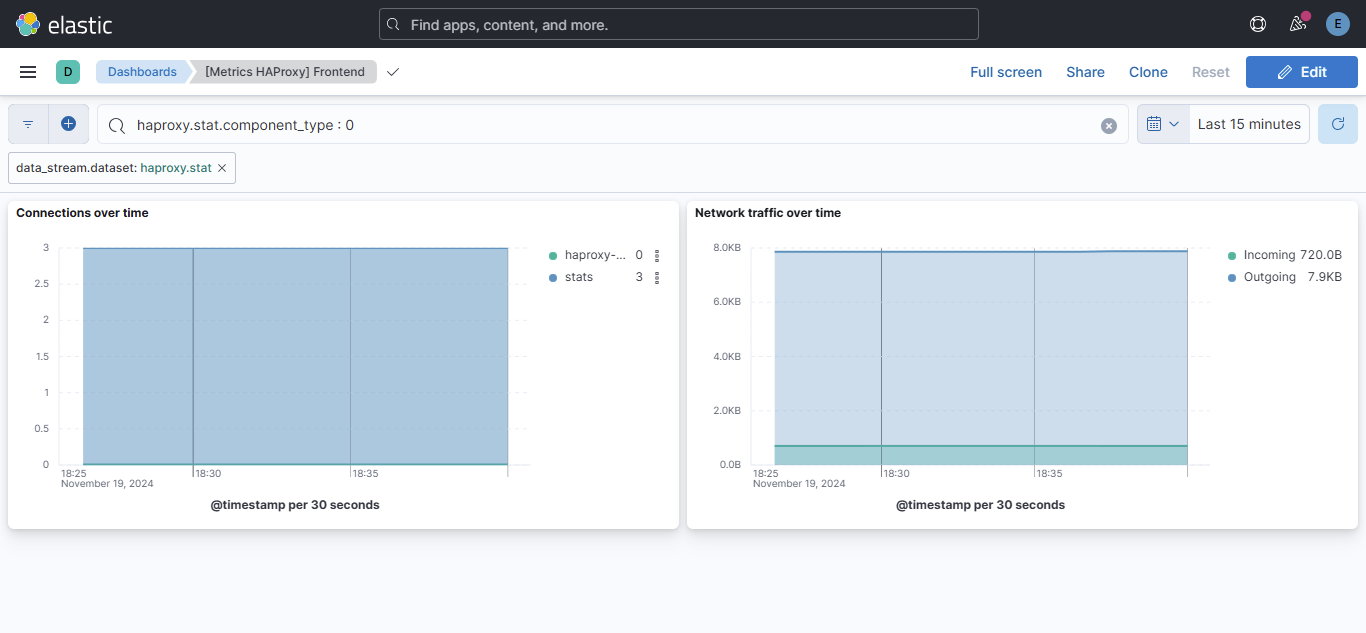Screen dimensions: 1366x633
Task: Add a filter with the plus icon
Action: point(68,123)
